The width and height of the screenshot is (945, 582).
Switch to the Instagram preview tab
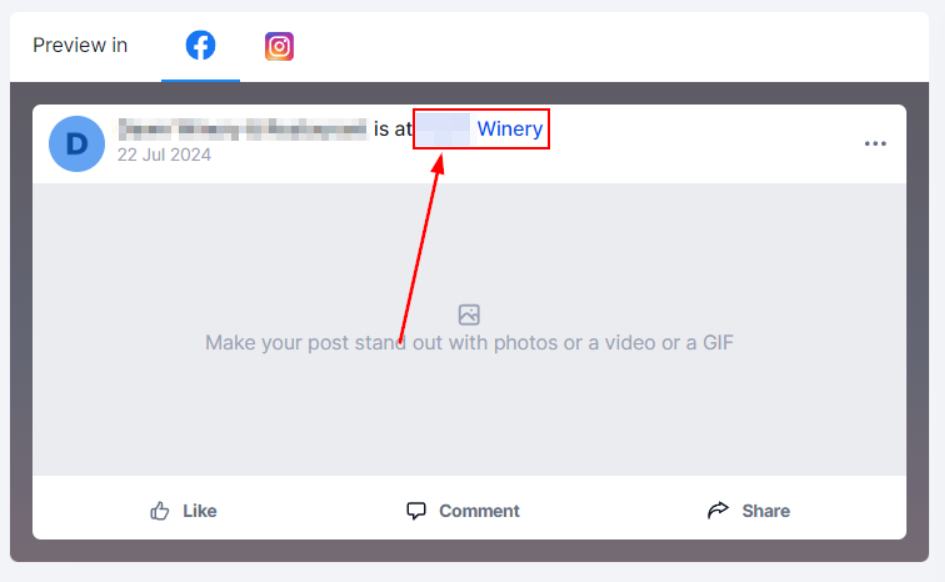[279, 46]
